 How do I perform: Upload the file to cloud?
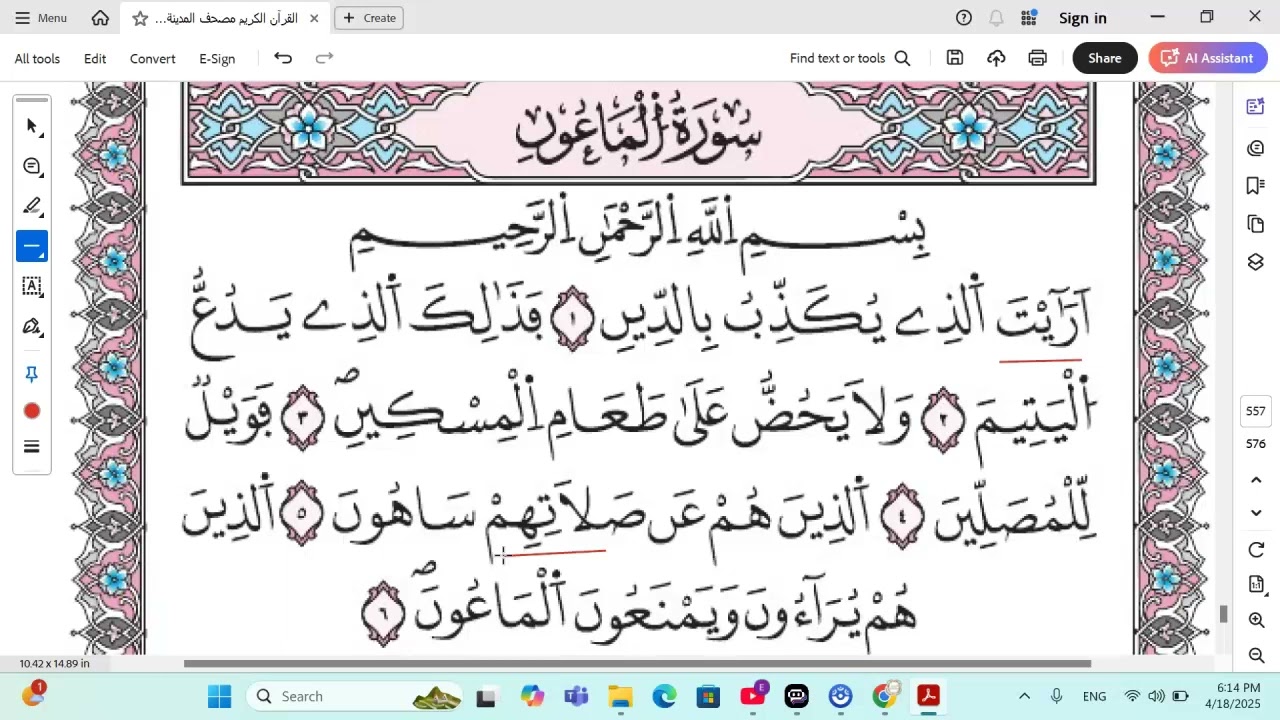tap(996, 58)
